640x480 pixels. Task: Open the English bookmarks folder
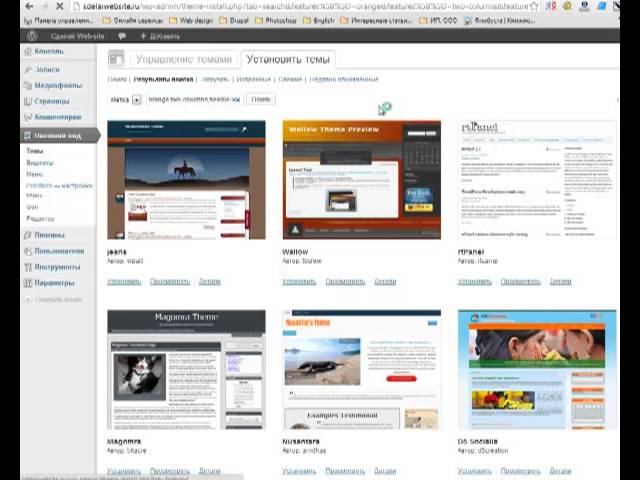coord(318,20)
